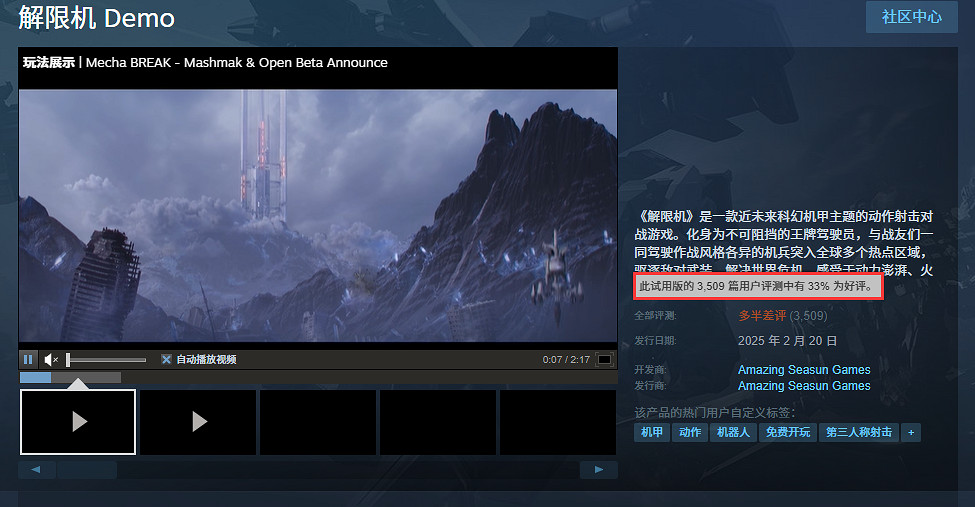This screenshot has height=507, width=975.
Task: Click the 解限机 Demo title
Action: click(x=96, y=17)
